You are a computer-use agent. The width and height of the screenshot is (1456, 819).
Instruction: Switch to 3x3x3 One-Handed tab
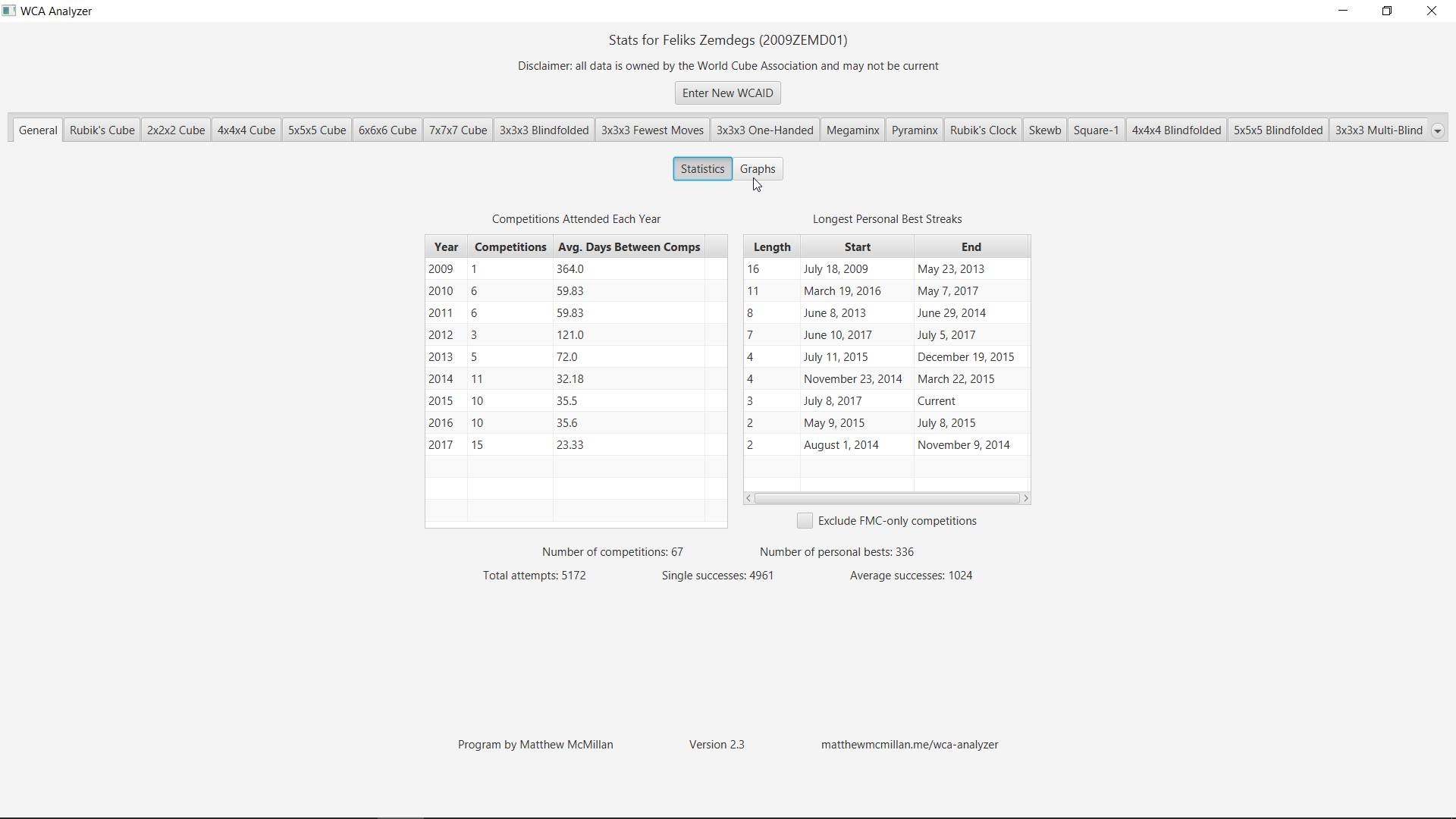[x=765, y=130]
